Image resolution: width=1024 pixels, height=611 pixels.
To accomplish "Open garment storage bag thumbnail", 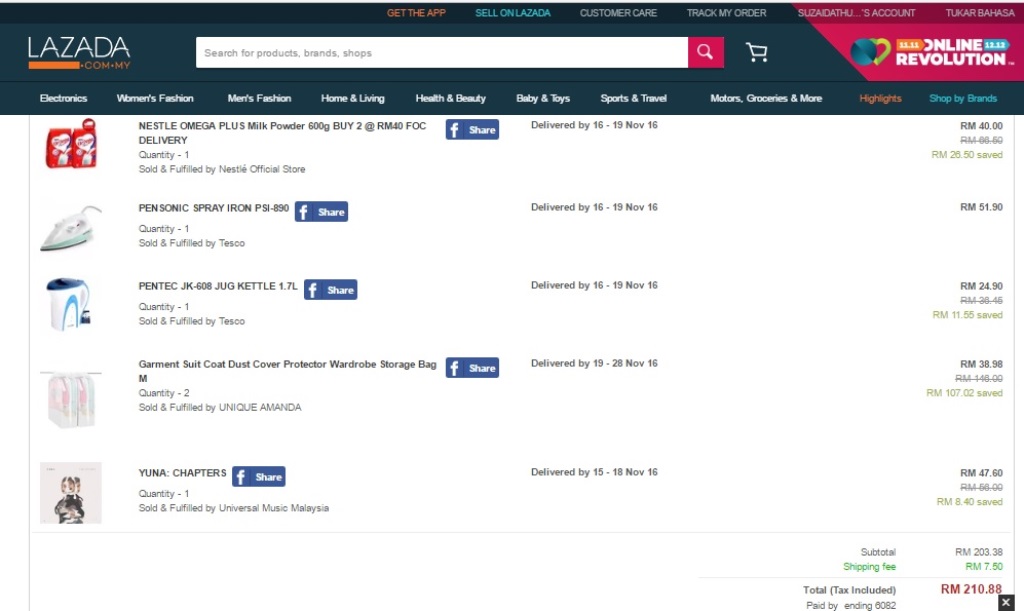I will [71, 399].
